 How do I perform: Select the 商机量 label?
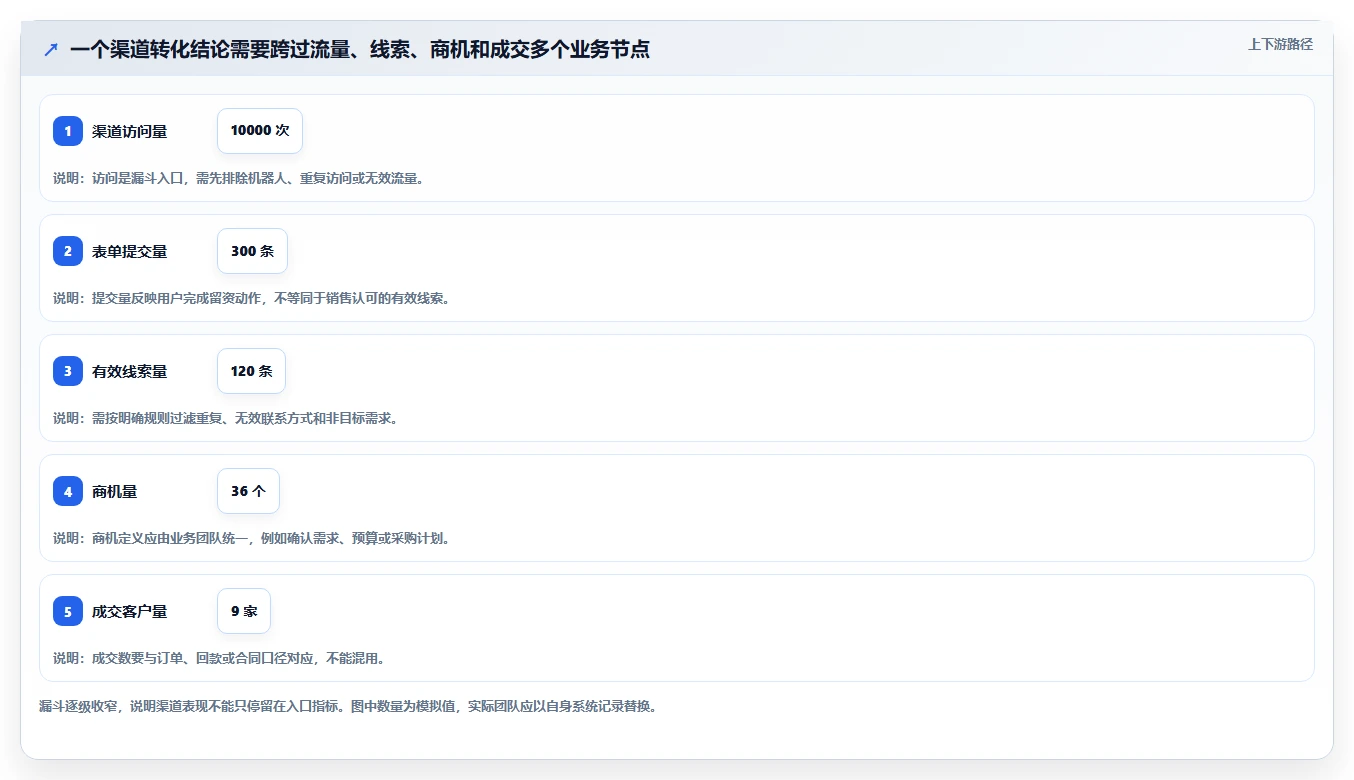pyautogui.click(x=115, y=491)
